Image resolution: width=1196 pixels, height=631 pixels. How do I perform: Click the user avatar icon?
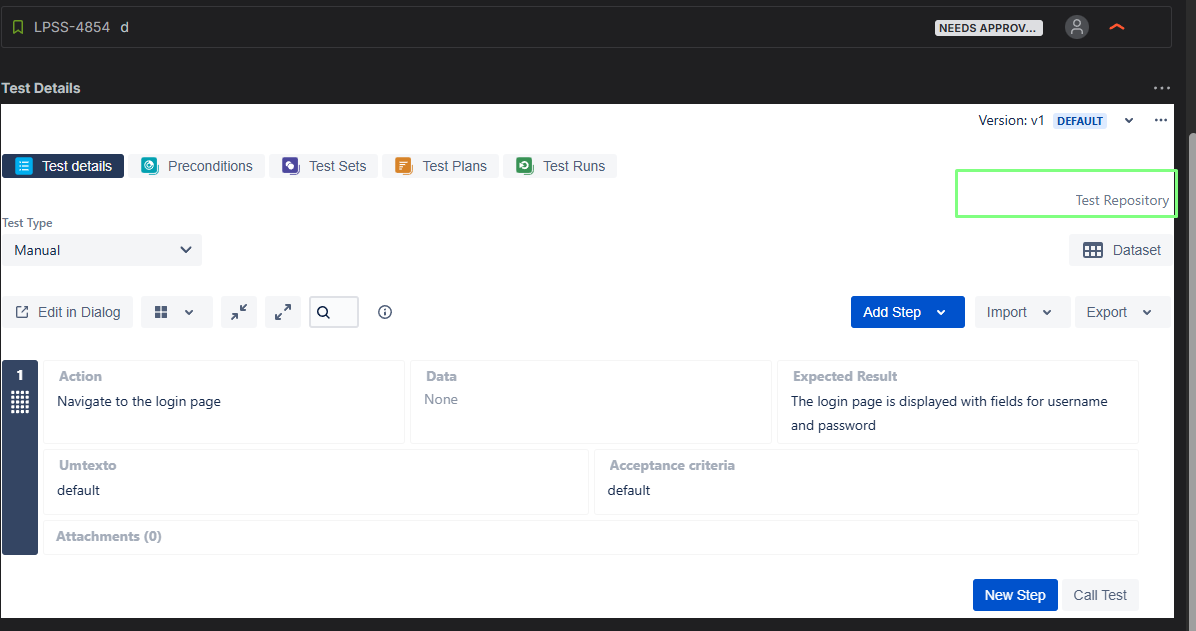(x=1076, y=28)
